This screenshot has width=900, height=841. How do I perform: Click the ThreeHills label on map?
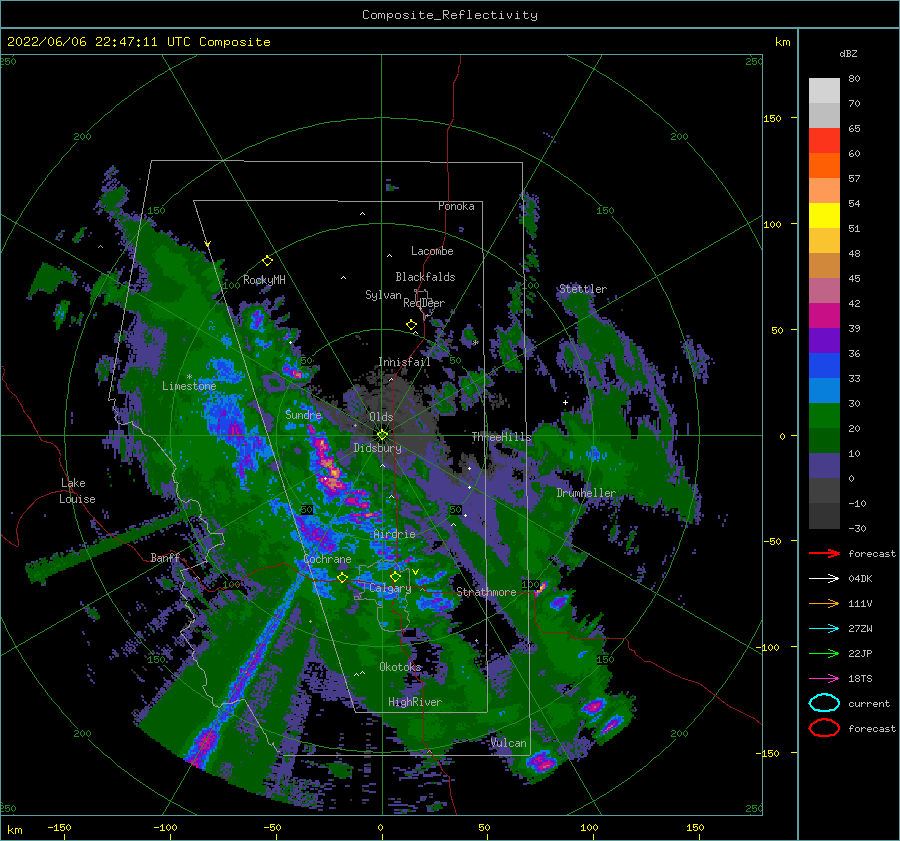502,437
